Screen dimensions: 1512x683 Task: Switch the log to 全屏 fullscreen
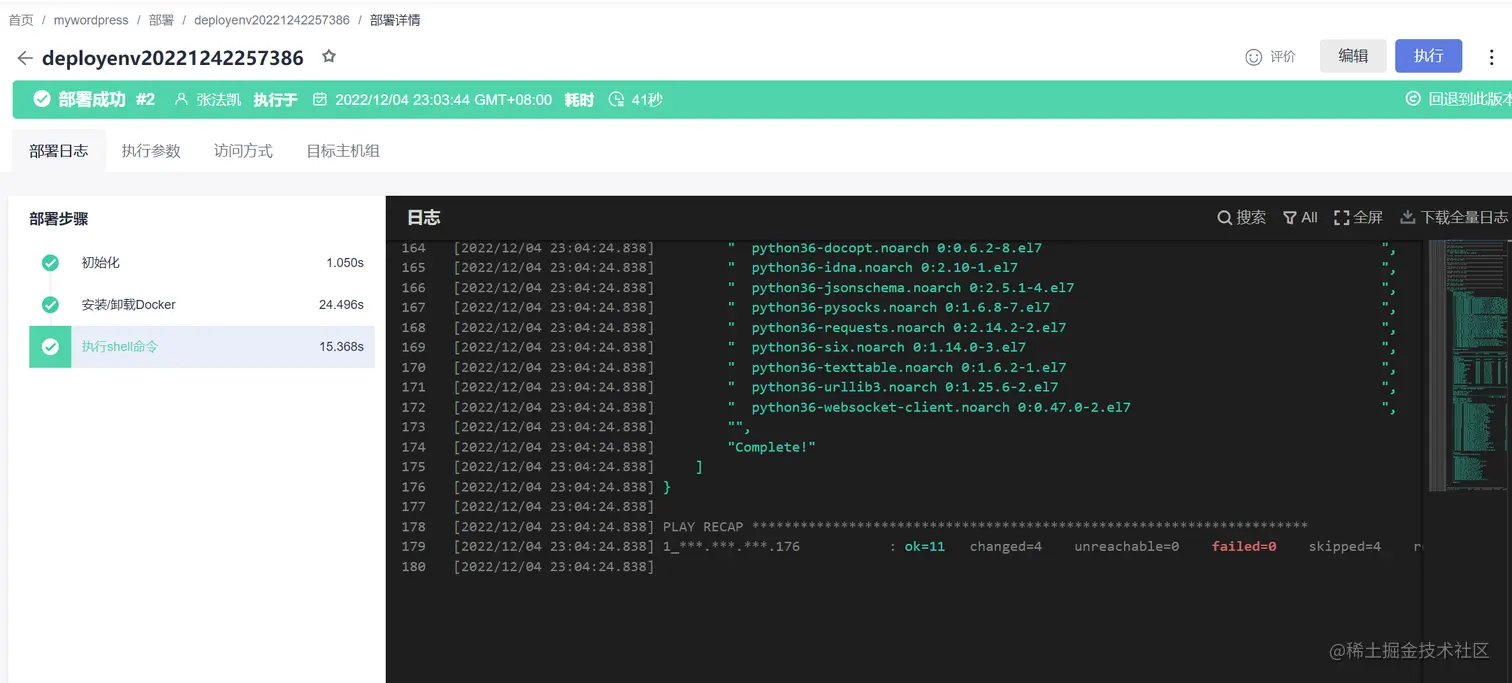(x=1358, y=217)
